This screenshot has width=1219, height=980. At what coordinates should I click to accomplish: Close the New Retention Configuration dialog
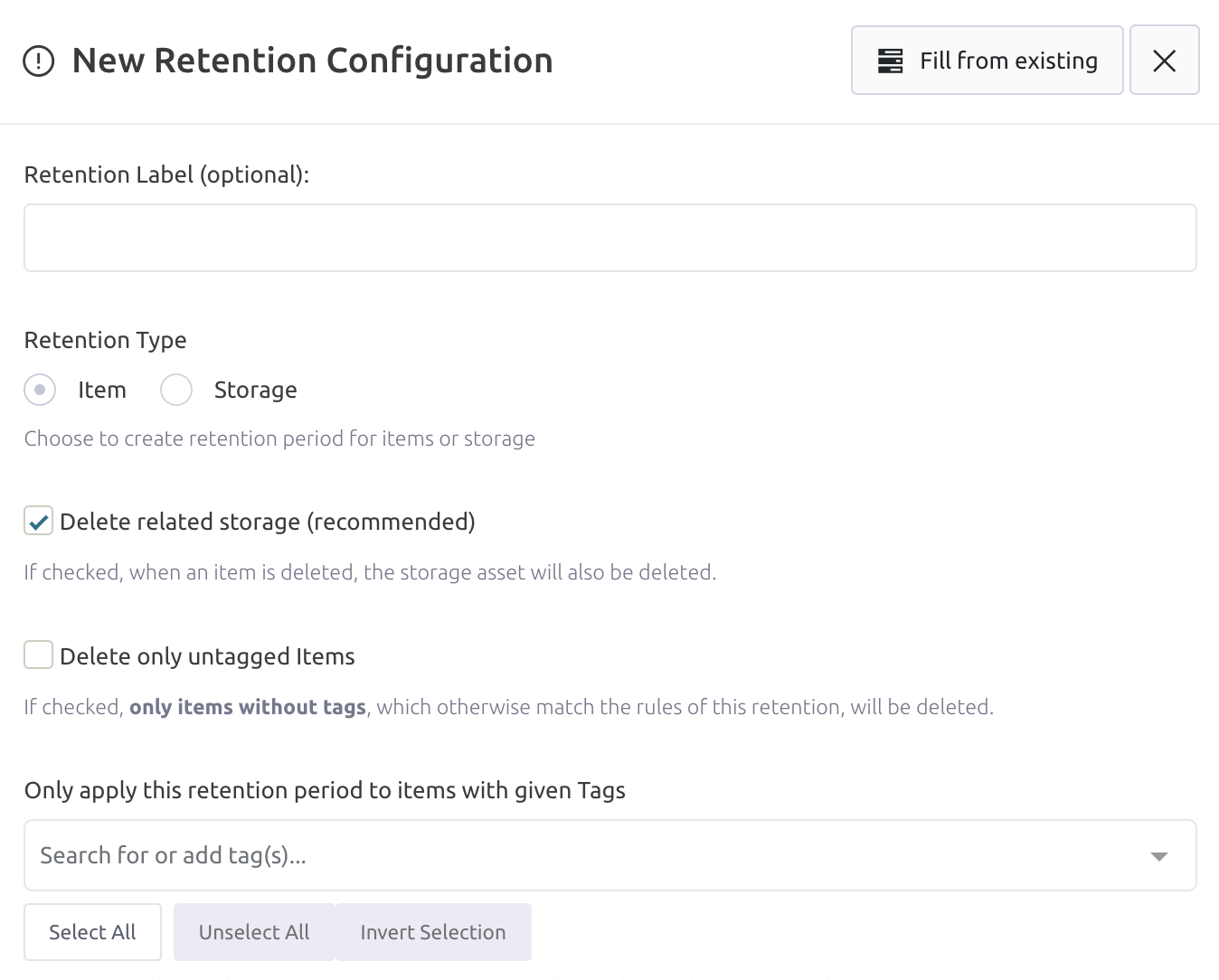(x=1164, y=61)
